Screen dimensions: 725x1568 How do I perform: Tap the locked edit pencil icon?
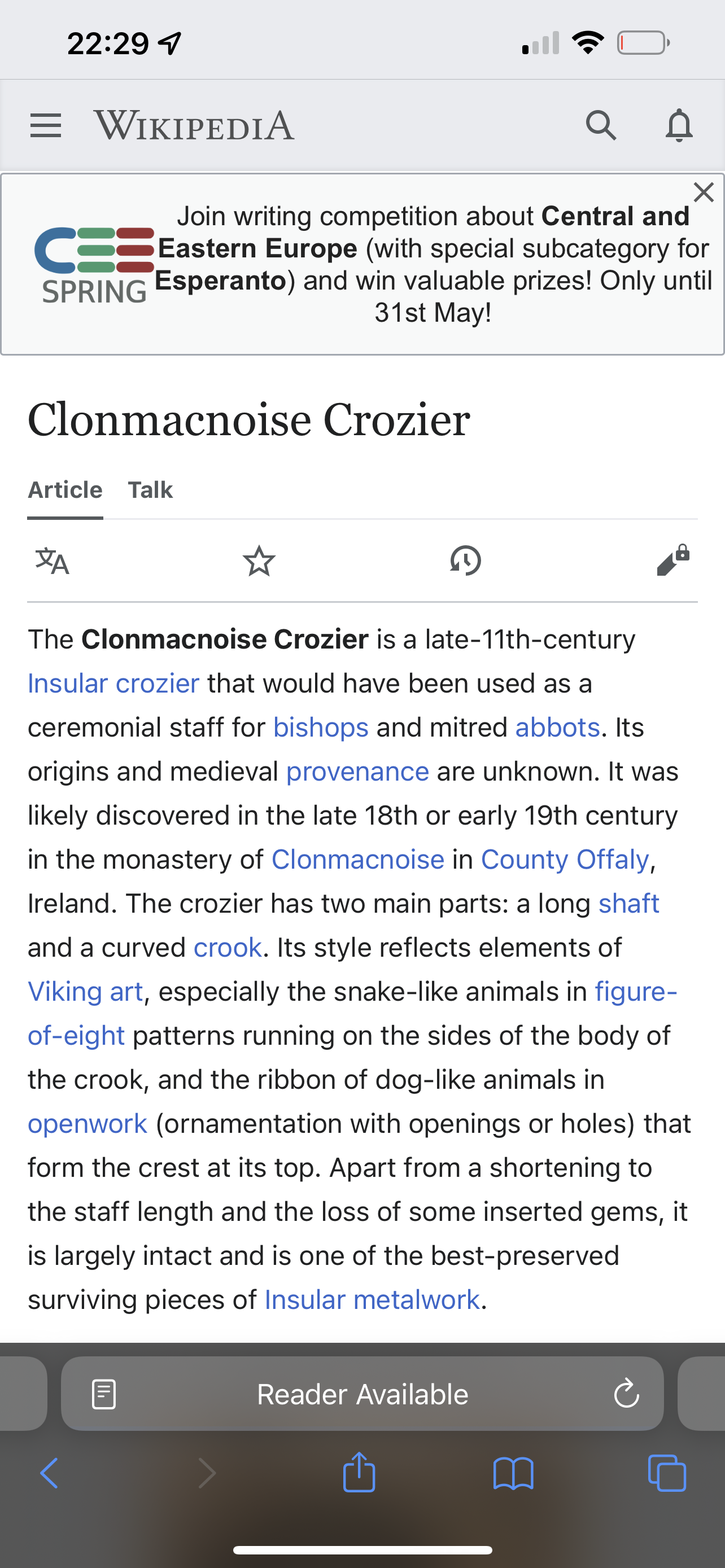click(672, 560)
